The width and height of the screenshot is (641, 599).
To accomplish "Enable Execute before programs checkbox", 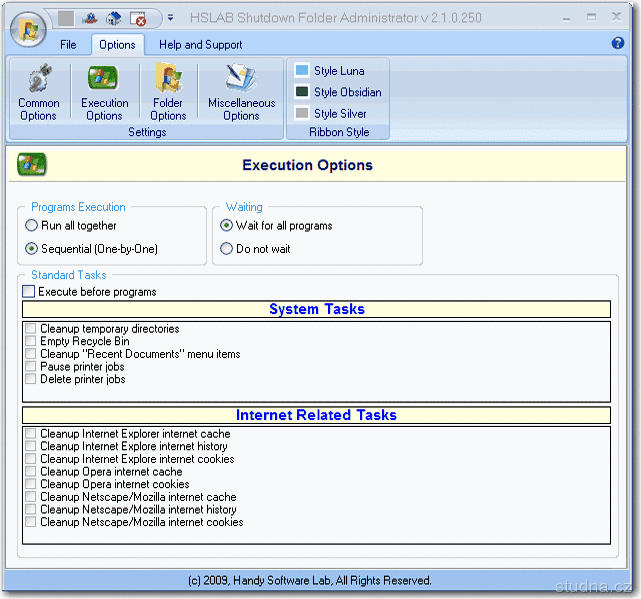I will tap(29, 292).
